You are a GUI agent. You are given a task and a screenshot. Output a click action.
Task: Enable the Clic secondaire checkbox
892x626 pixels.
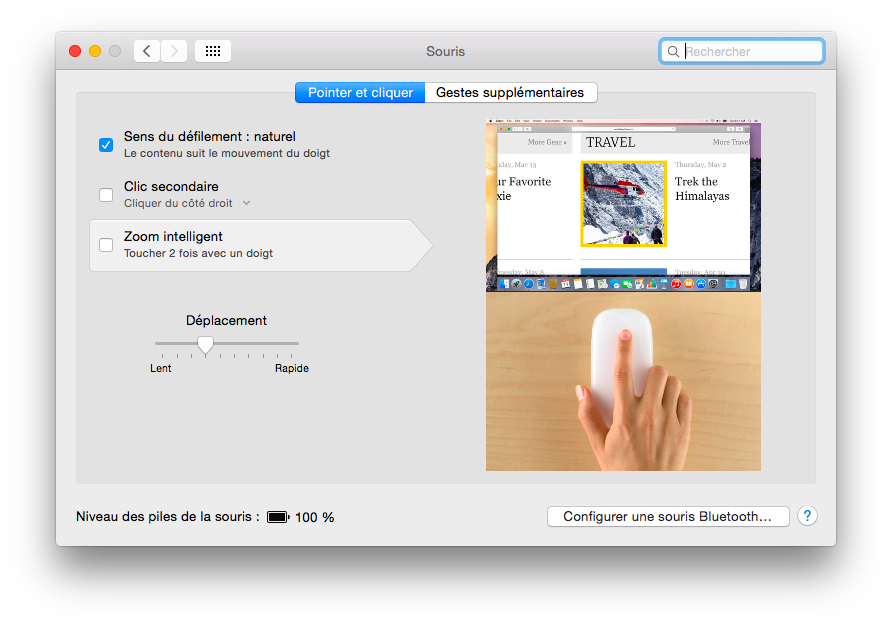click(106, 195)
